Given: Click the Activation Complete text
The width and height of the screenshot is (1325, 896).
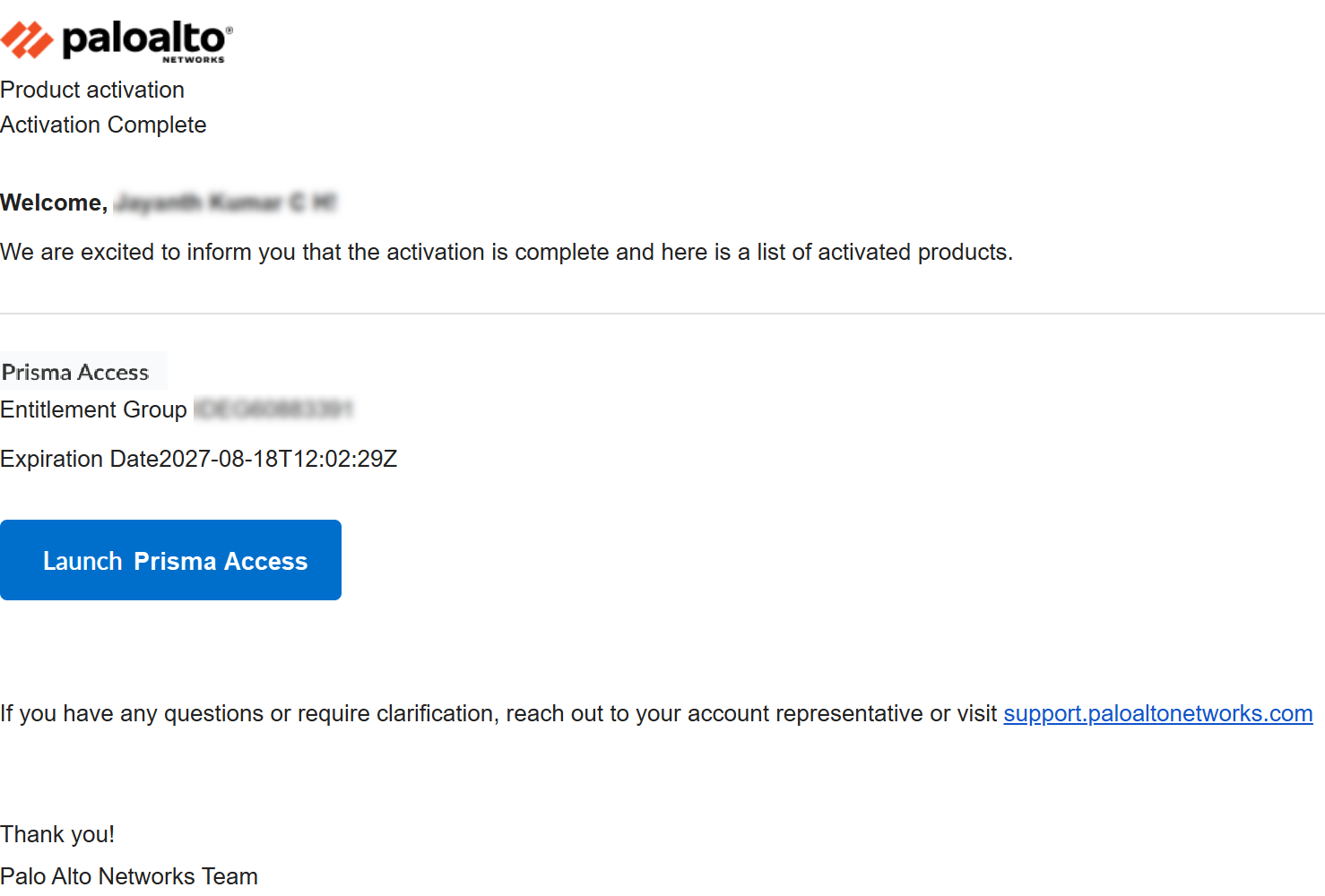Looking at the screenshot, I should 103,125.
